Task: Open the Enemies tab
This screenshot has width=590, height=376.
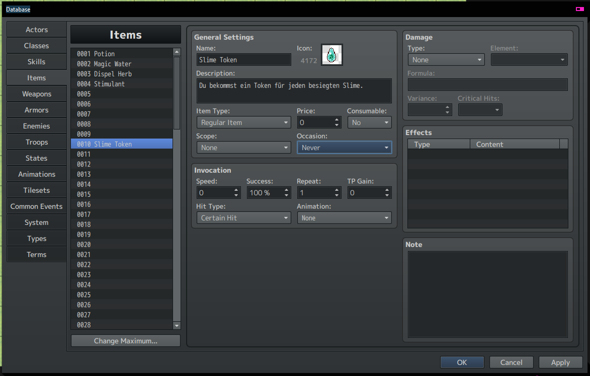Action: 36,126
